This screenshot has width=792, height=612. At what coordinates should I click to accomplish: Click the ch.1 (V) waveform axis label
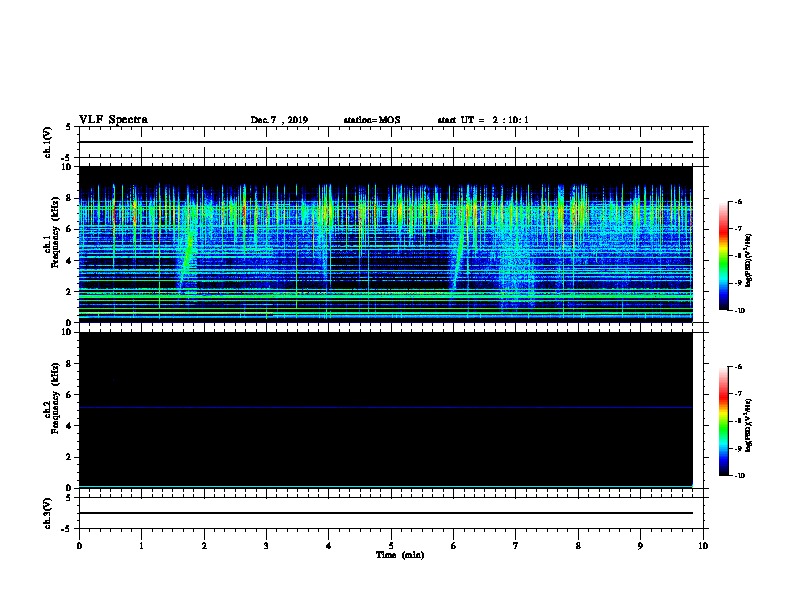48,142
